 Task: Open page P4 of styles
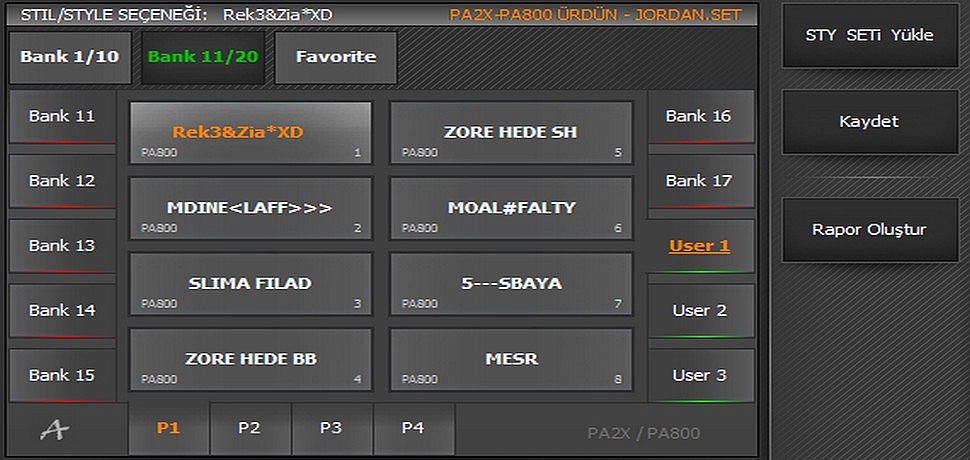coord(413,428)
